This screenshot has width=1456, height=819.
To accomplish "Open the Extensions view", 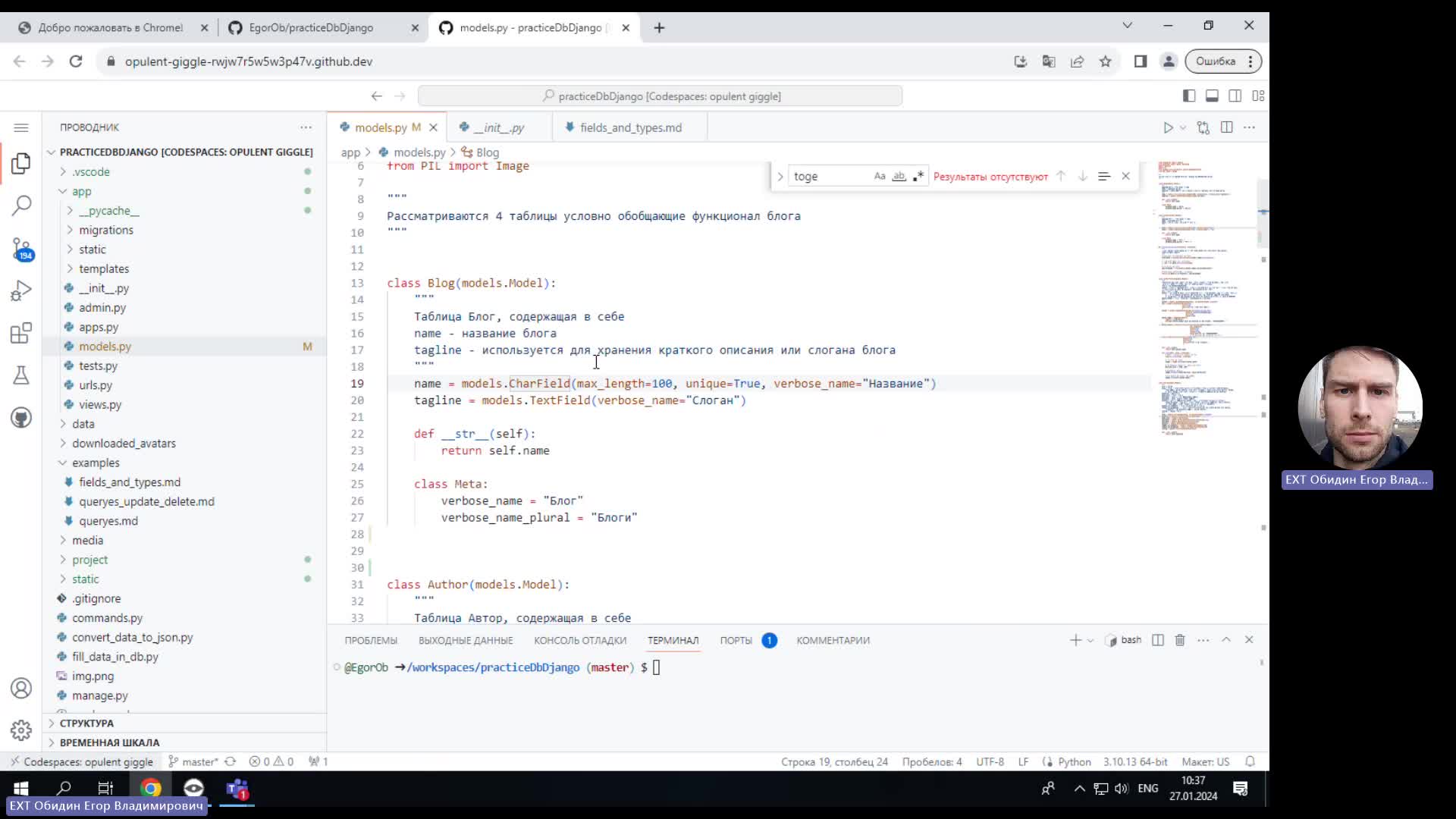I will (21, 333).
